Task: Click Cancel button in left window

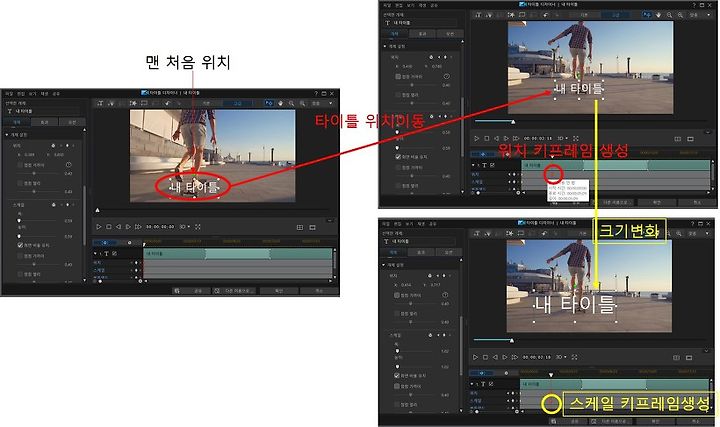Action: [319, 291]
